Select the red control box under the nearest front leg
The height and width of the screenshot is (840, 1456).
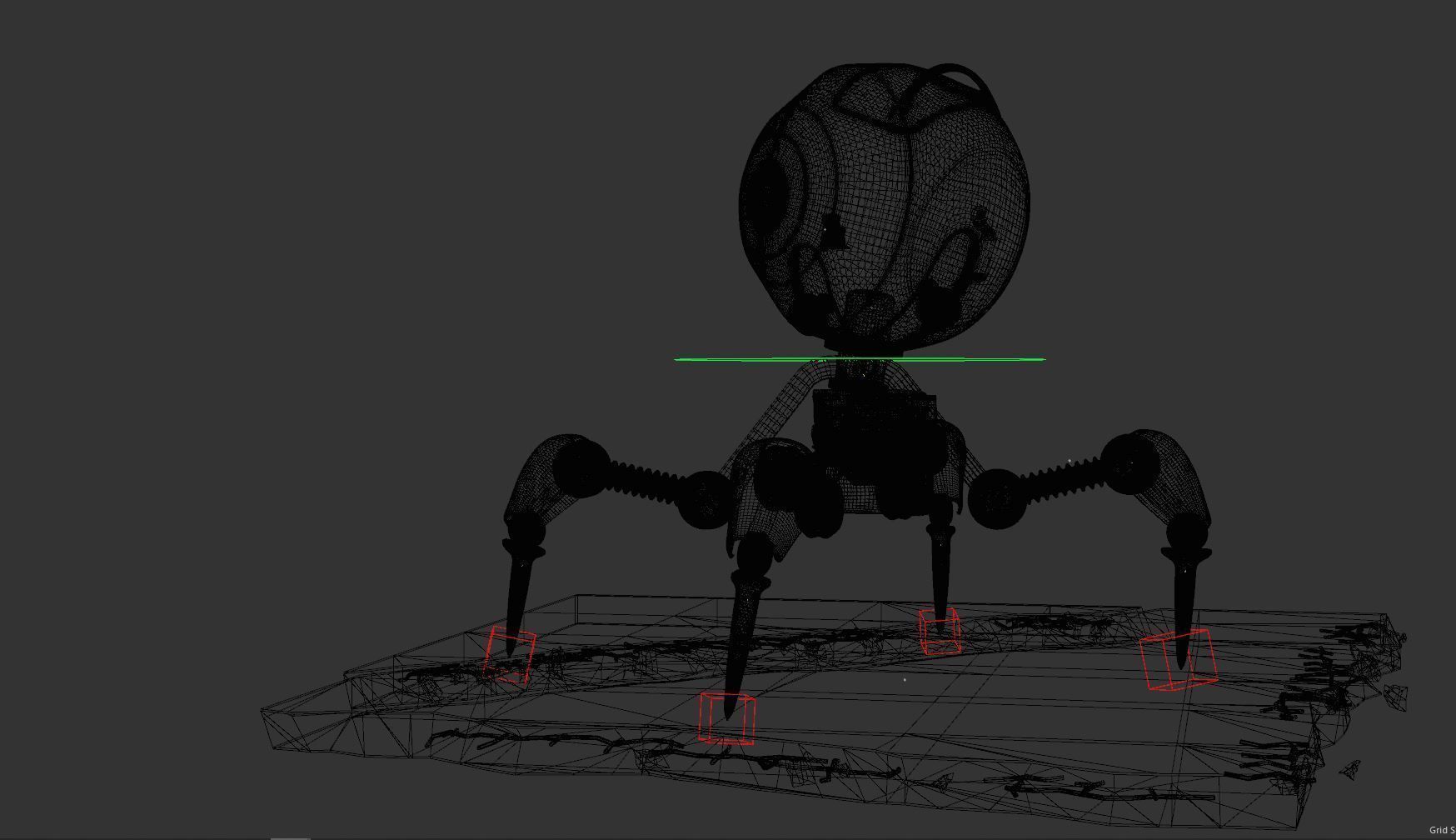[x=727, y=717]
